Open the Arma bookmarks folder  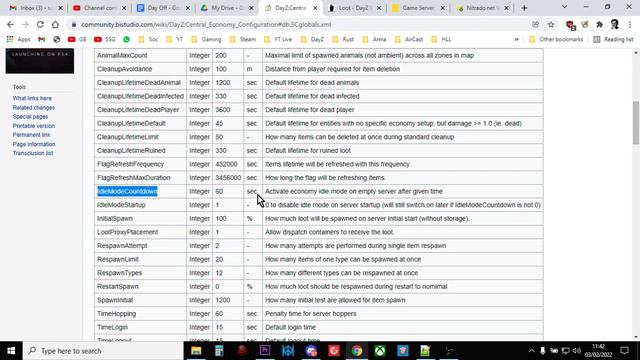pos(374,40)
